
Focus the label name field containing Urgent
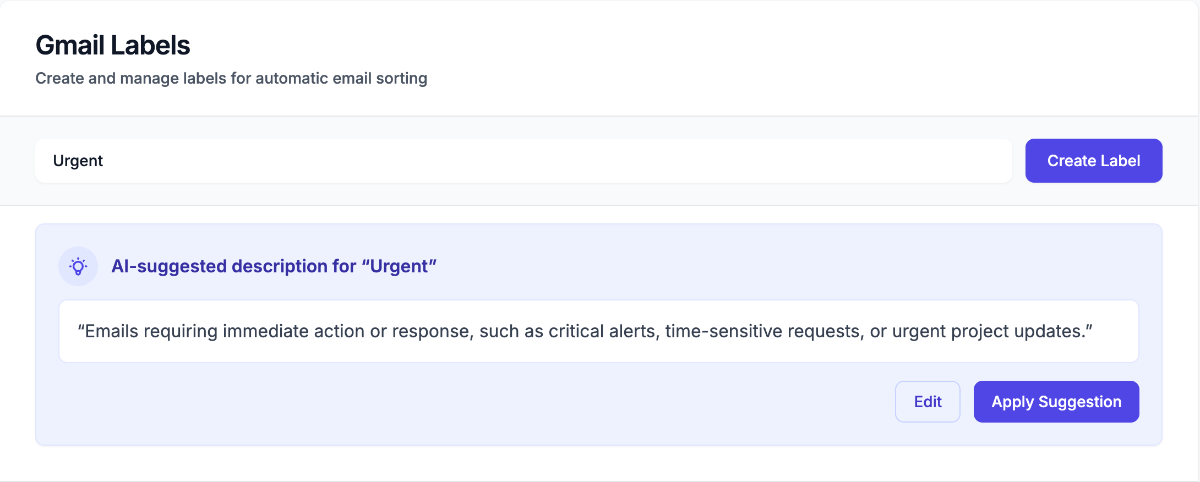[523, 161]
